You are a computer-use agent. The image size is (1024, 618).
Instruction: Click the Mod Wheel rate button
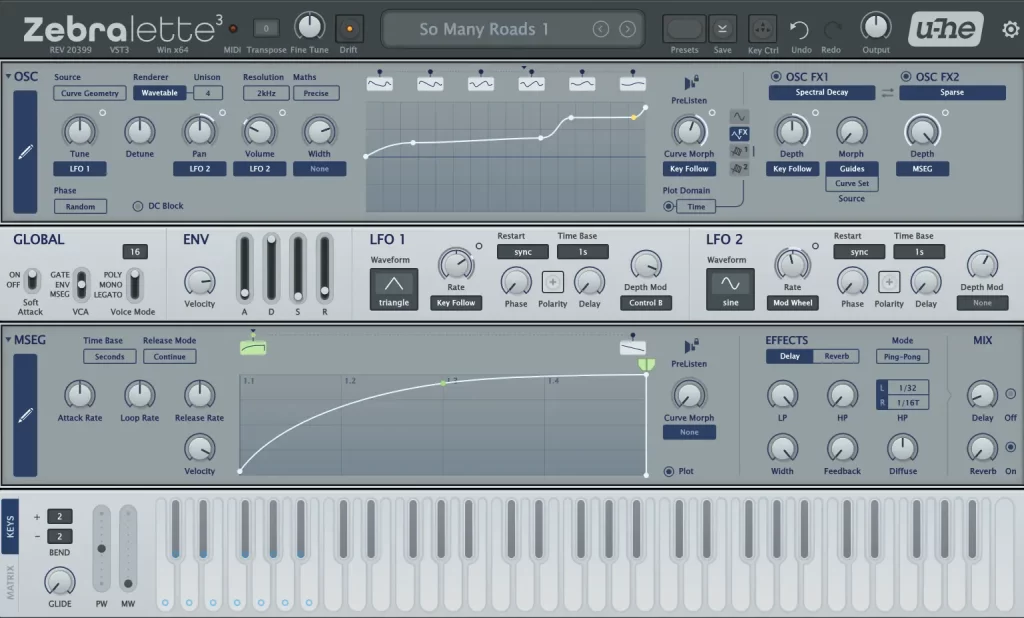pyautogui.click(x=792, y=303)
